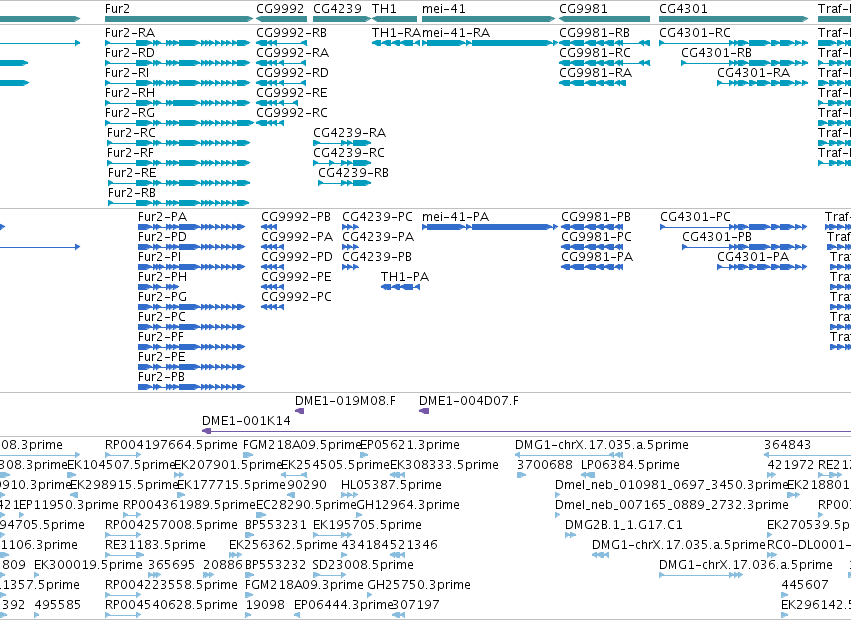Viewport: 851px width, 620px height.
Task: Select protein CG9992-PE label
Action: coord(296,277)
